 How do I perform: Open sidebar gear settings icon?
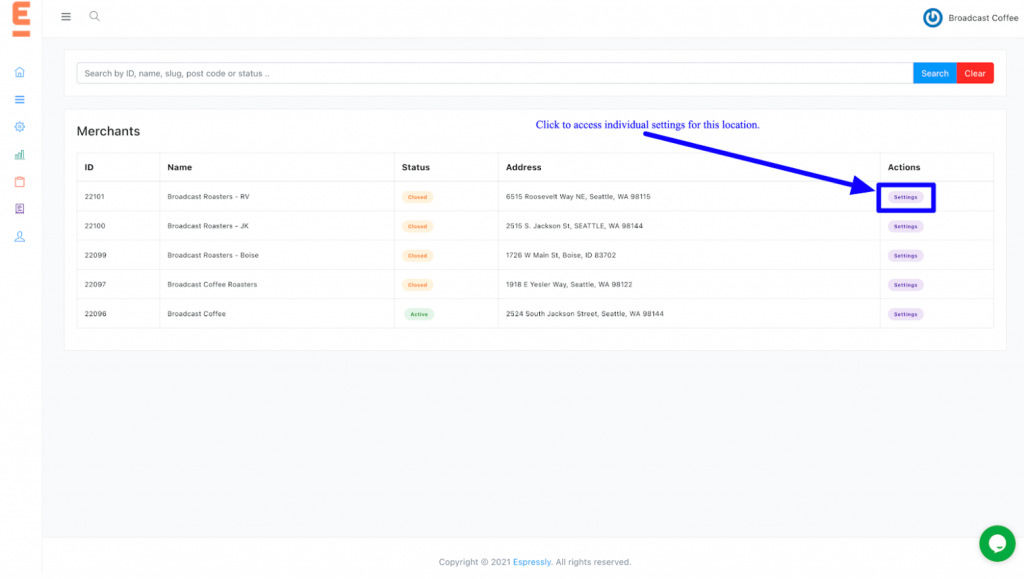(x=20, y=127)
